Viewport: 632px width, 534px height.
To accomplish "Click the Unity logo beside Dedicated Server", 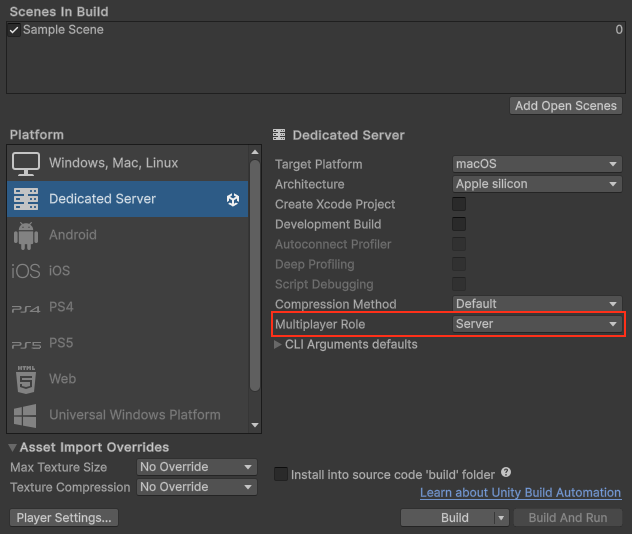I will tap(233, 199).
